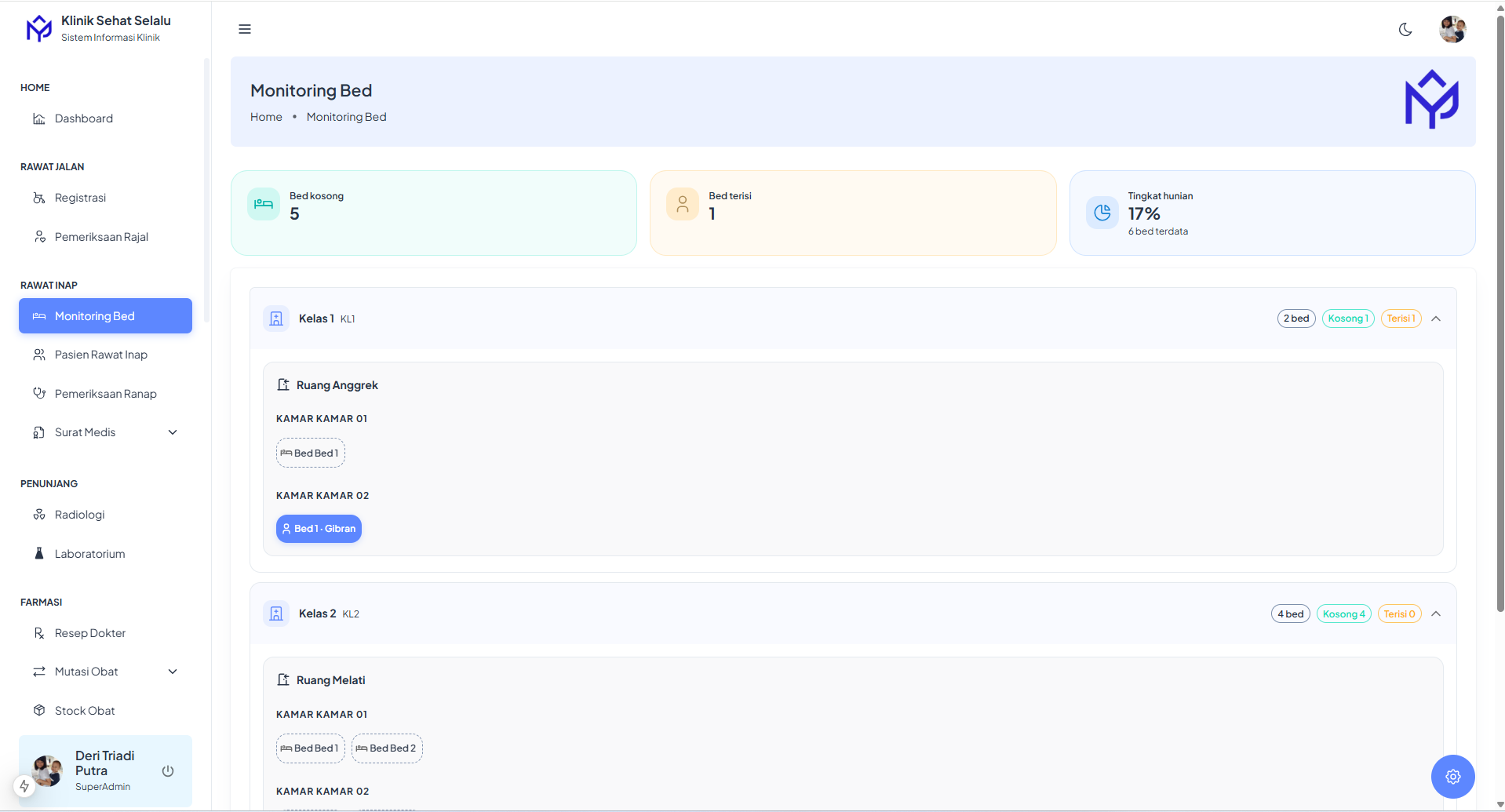Click the Ruang Melati room icon
1505x812 pixels.
(x=283, y=679)
